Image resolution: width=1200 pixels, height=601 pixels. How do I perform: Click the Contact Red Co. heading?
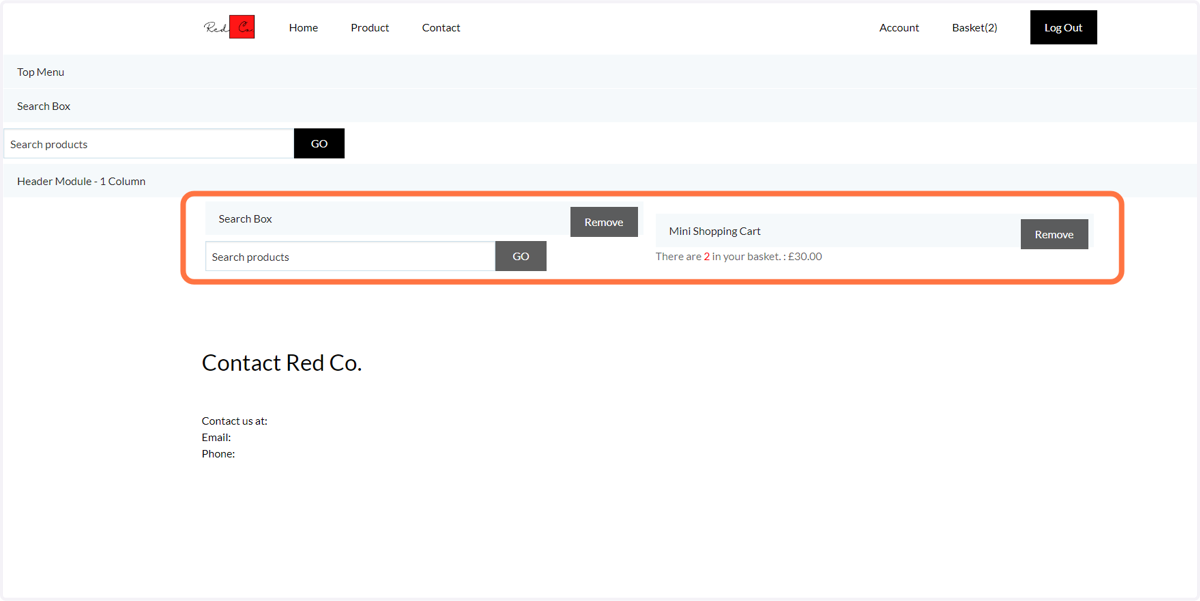click(282, 363)
